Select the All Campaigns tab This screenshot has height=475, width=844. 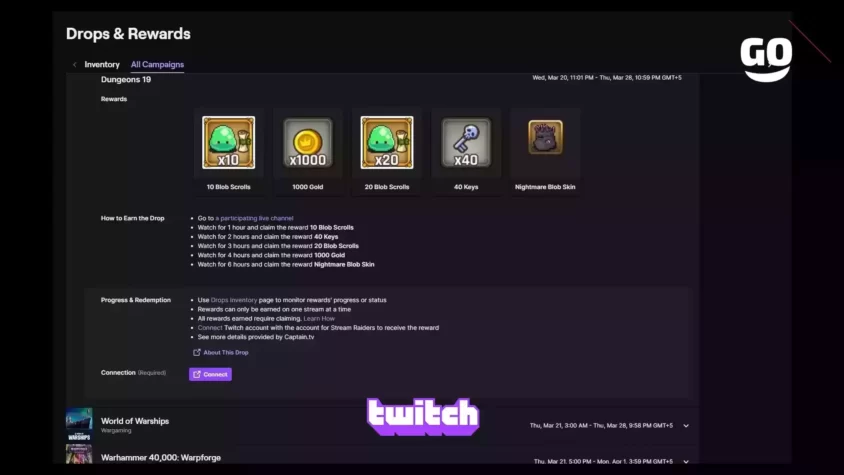[x=157, y=64]
